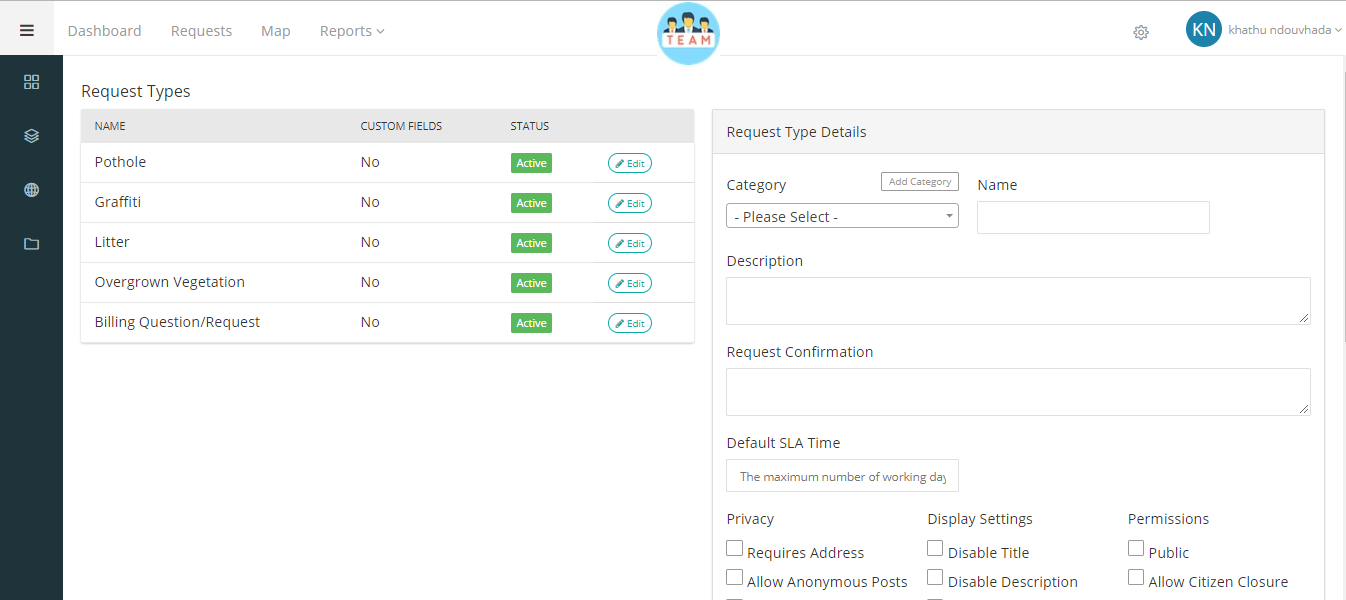Screen dimensions: 1346x600
Task: Open the layers stack sidebar icon
Action: 31,136
